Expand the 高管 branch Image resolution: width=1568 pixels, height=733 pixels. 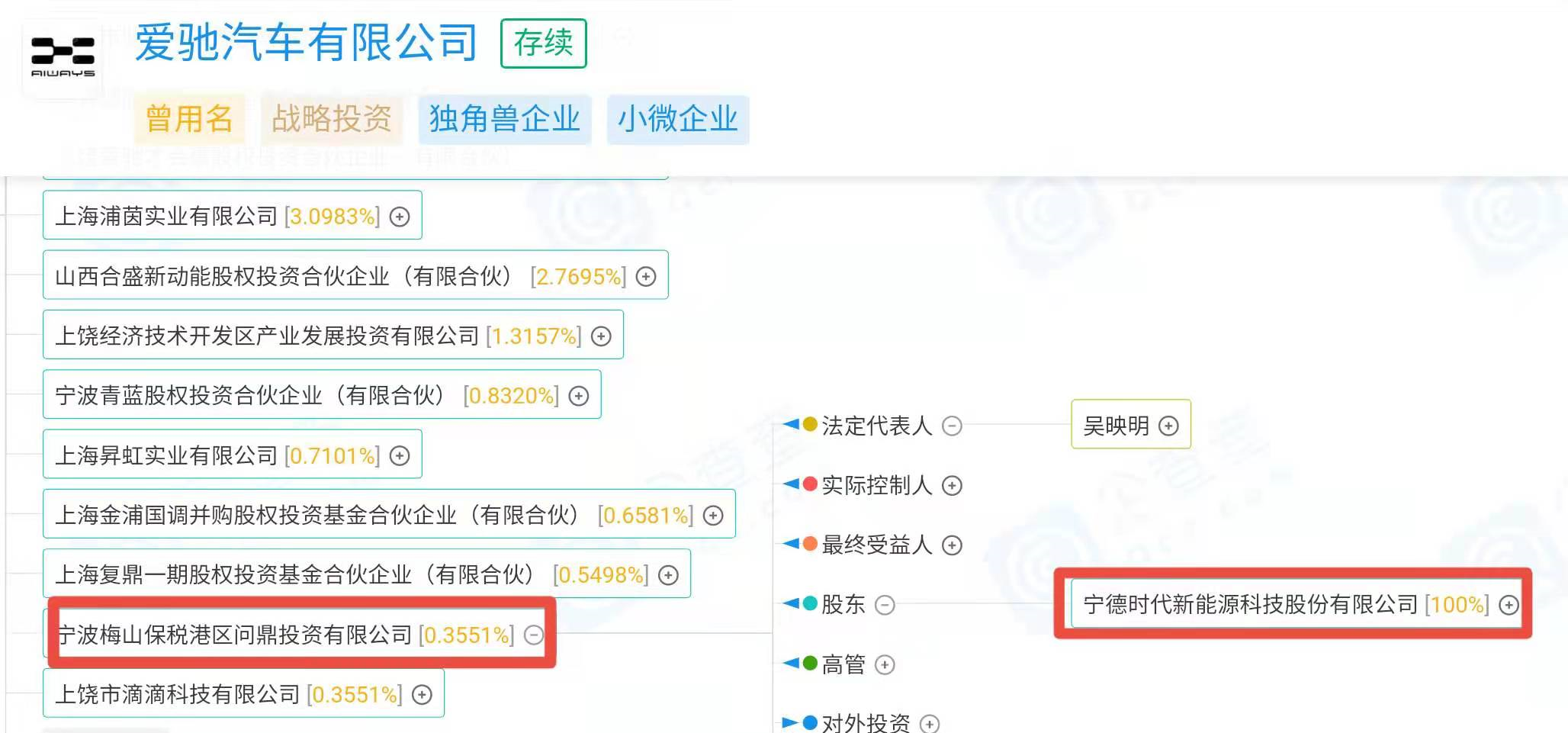click(x=885, y=665)
